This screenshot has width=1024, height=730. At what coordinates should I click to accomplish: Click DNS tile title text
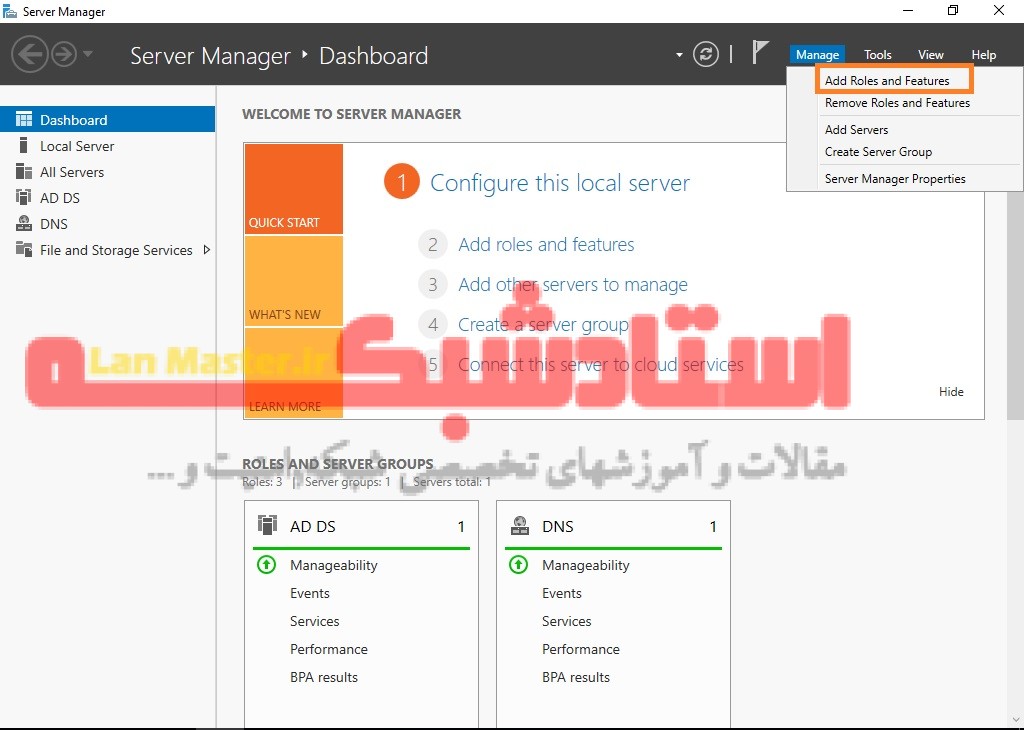tap(558, 526)
